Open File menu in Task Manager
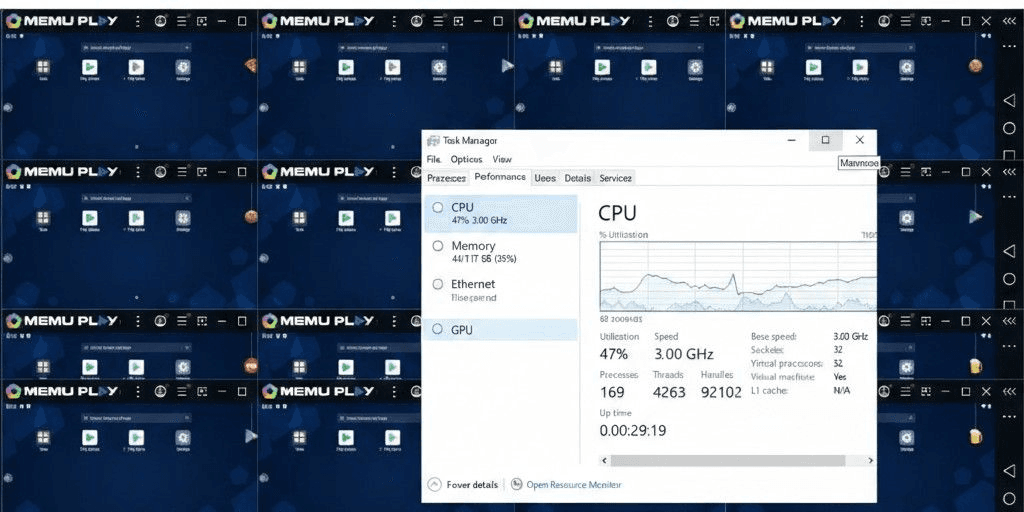 434,159
